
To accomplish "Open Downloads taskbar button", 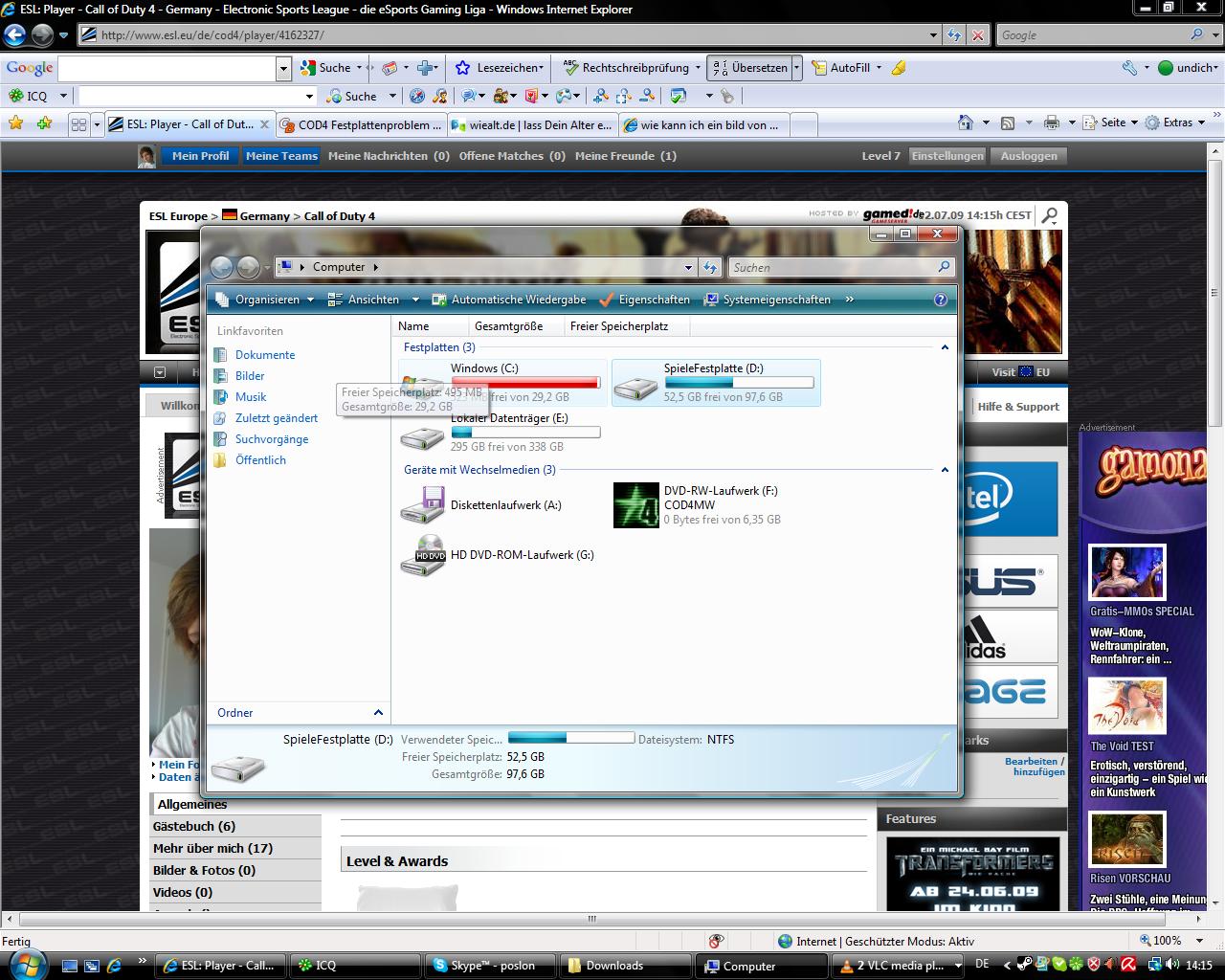I will 625,966.
